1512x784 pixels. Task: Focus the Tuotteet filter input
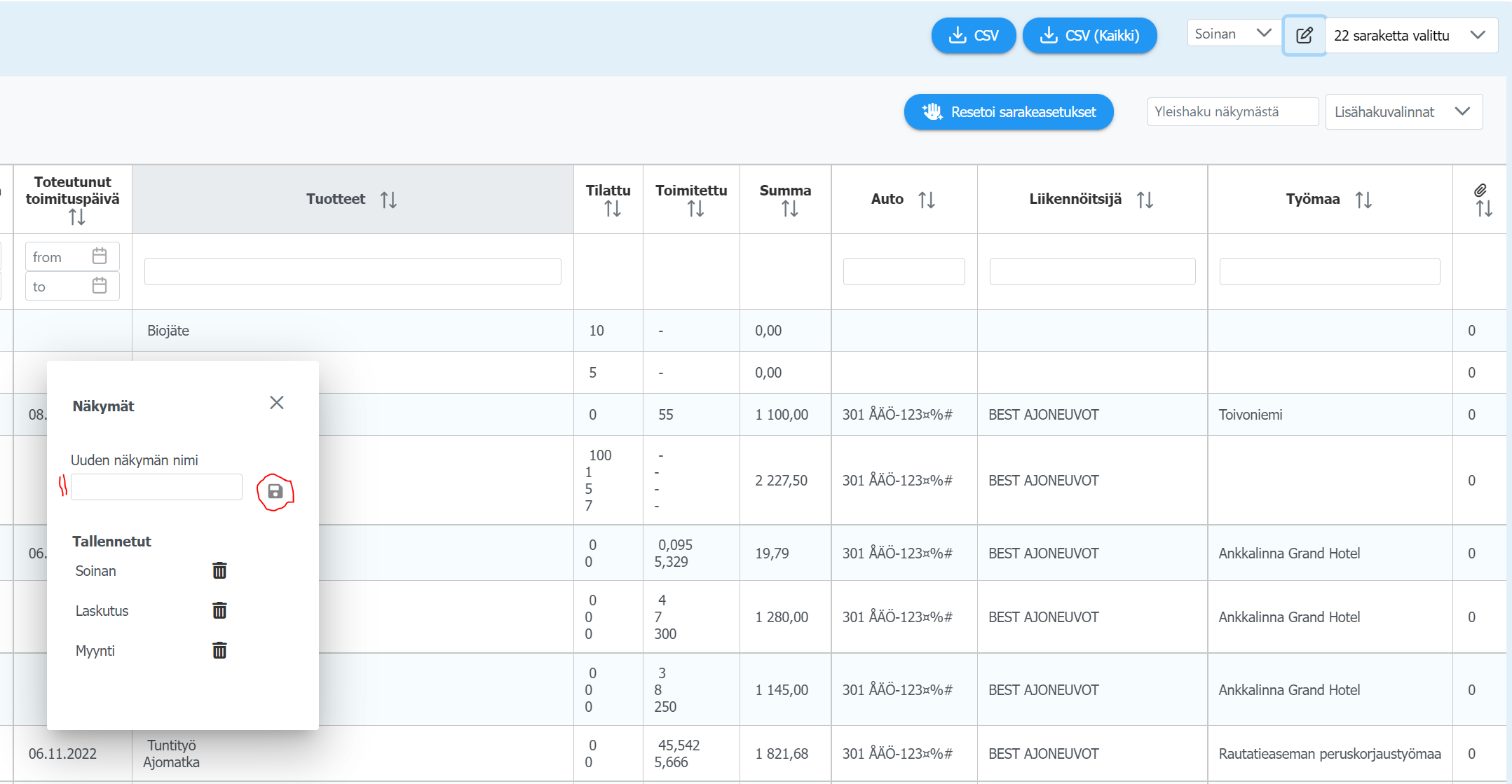353,271
